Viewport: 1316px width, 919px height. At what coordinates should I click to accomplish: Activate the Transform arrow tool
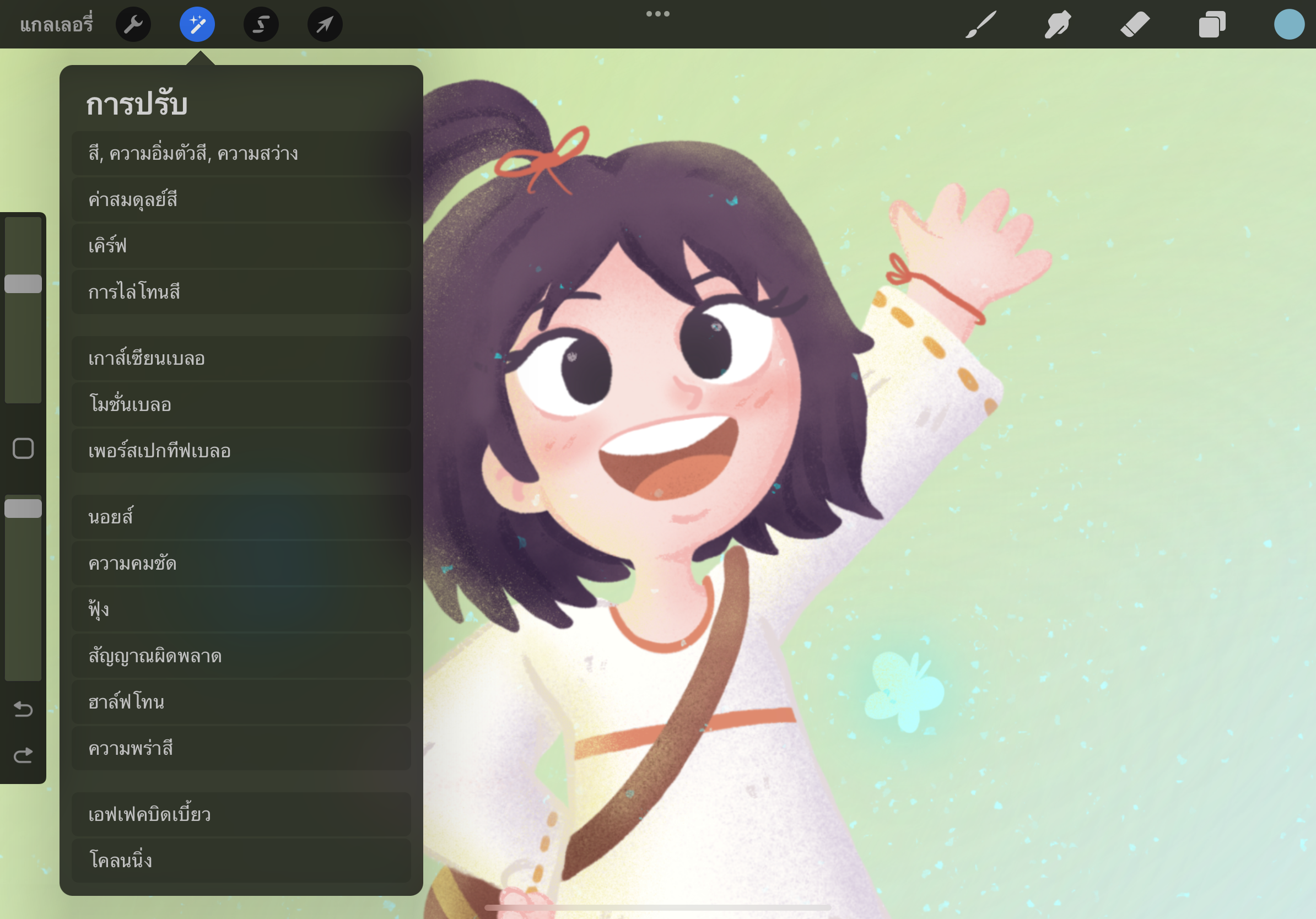point(325,25)
